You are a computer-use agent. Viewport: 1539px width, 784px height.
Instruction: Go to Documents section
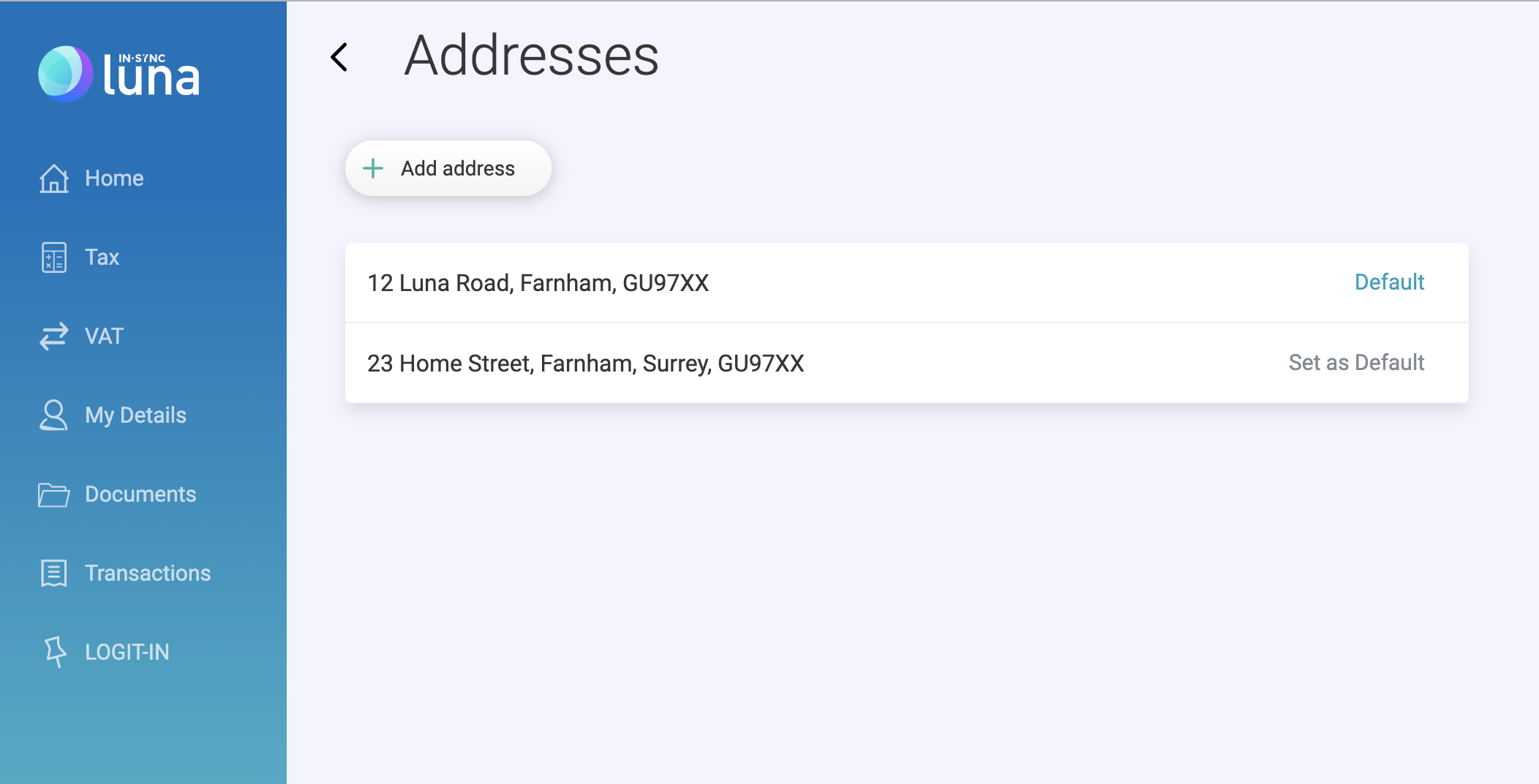click(140, 494)
